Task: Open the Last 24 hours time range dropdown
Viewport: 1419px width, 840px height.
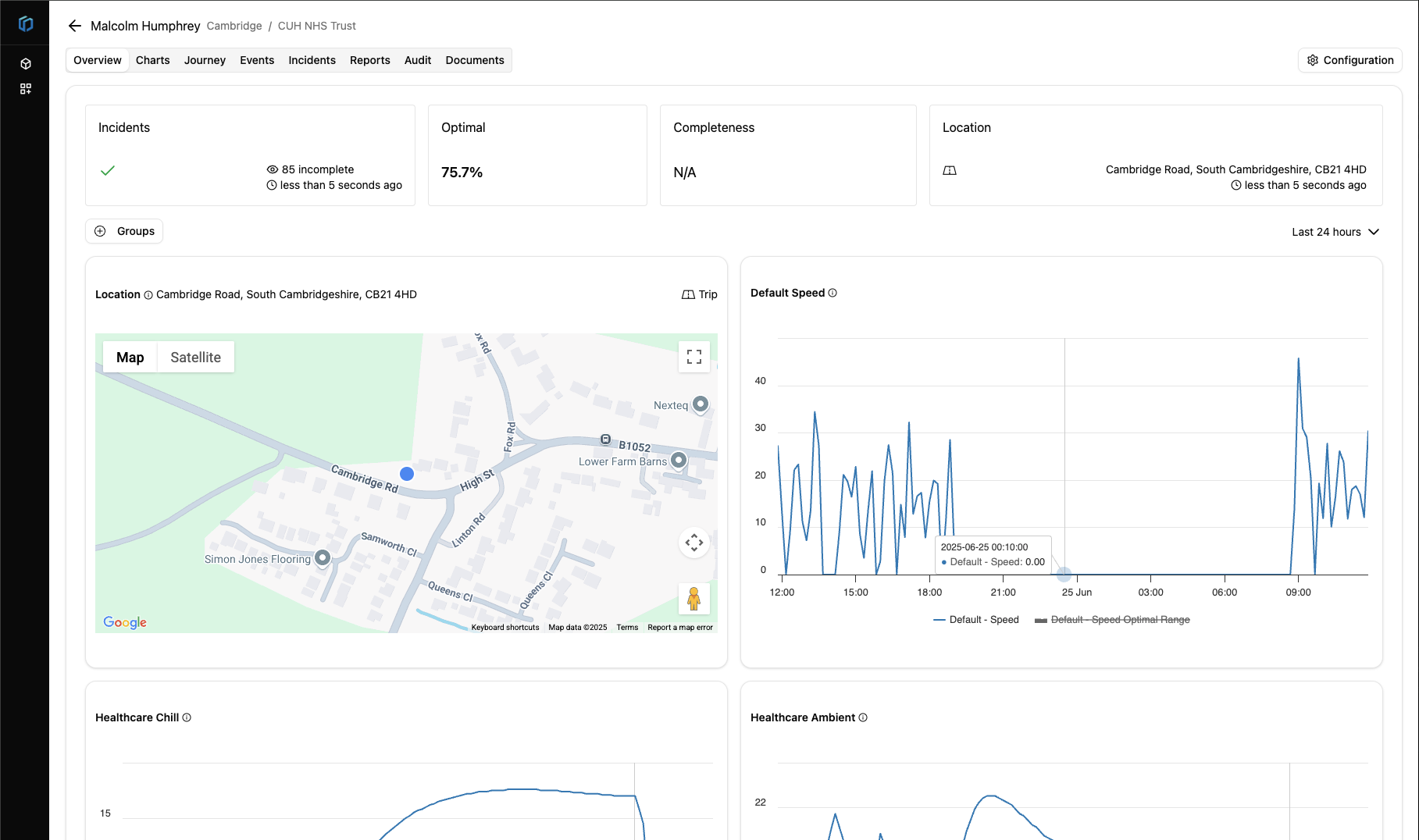Action: [x=1335, y=231]
